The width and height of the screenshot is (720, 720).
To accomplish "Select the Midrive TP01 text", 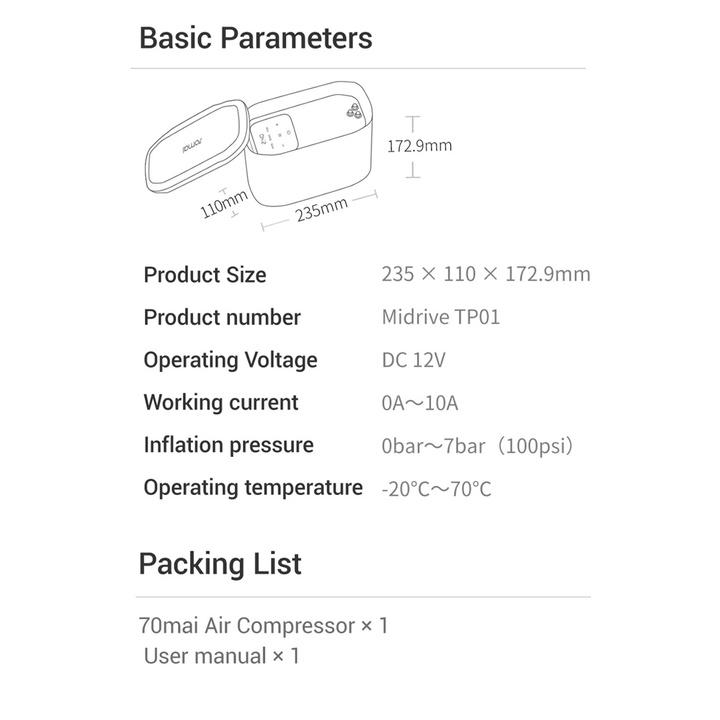I will coord(440,318).
